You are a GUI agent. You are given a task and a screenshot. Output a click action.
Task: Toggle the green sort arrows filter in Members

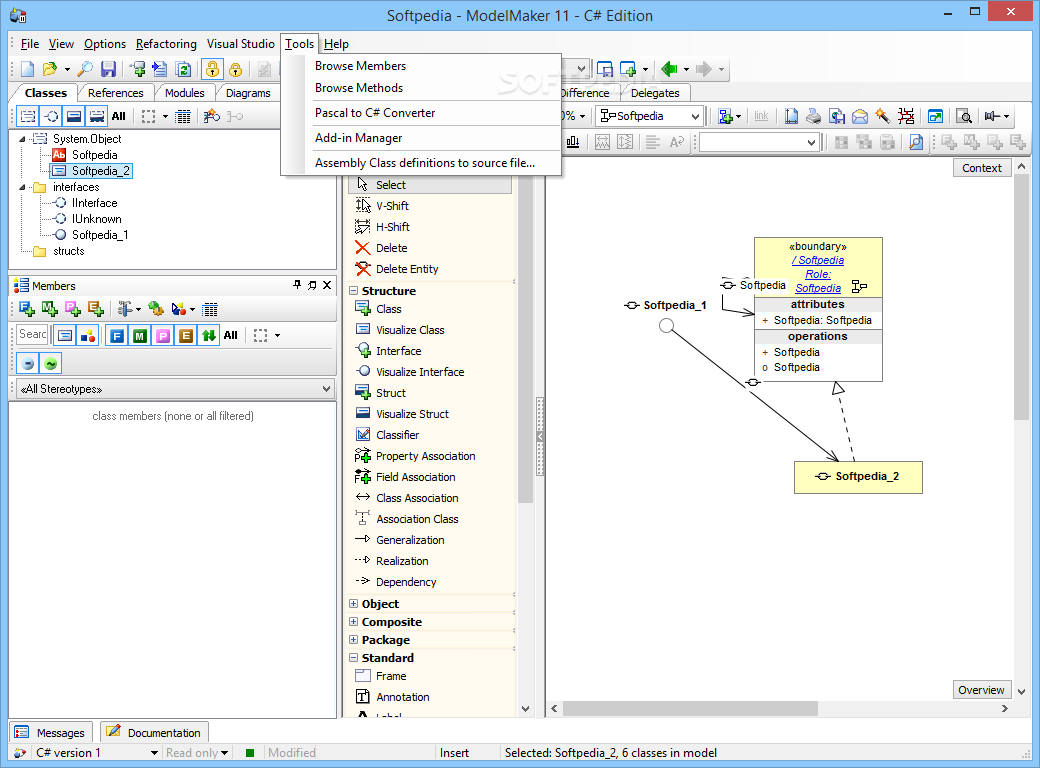tap(208, 336)
